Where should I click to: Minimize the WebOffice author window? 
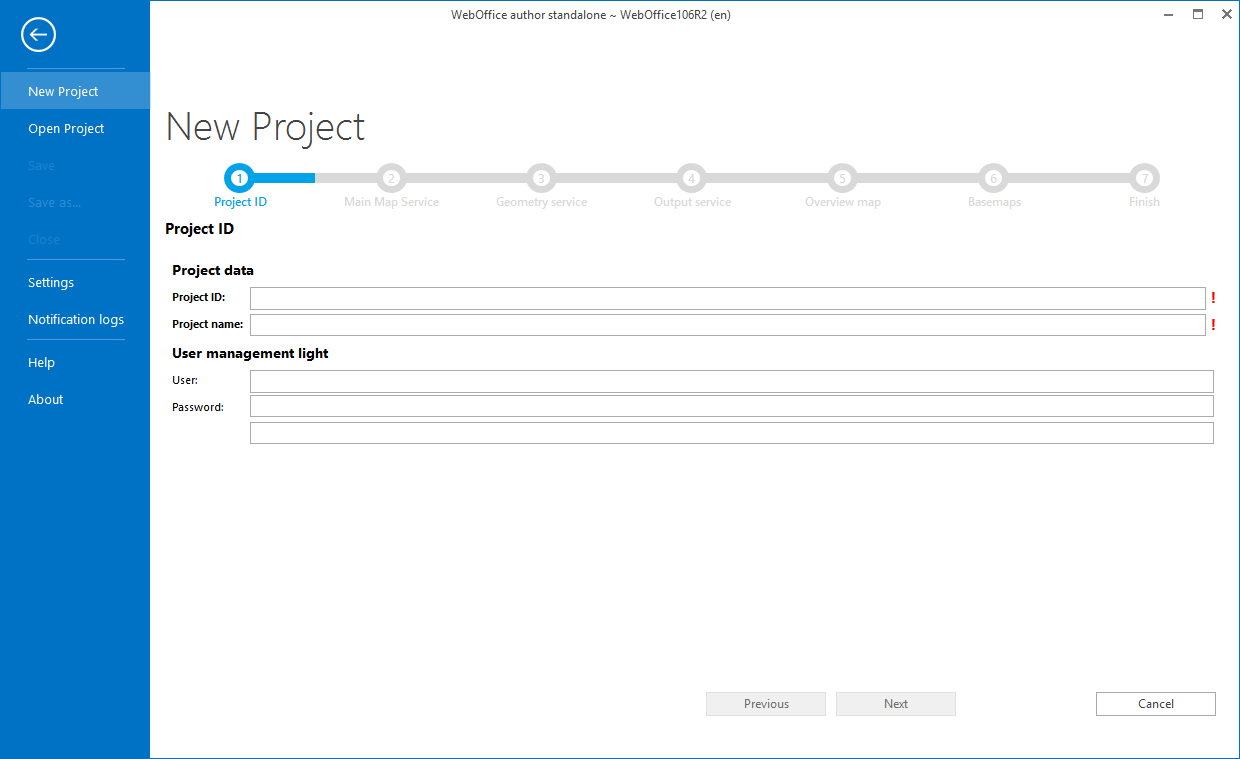click(x=1168, y=15)
